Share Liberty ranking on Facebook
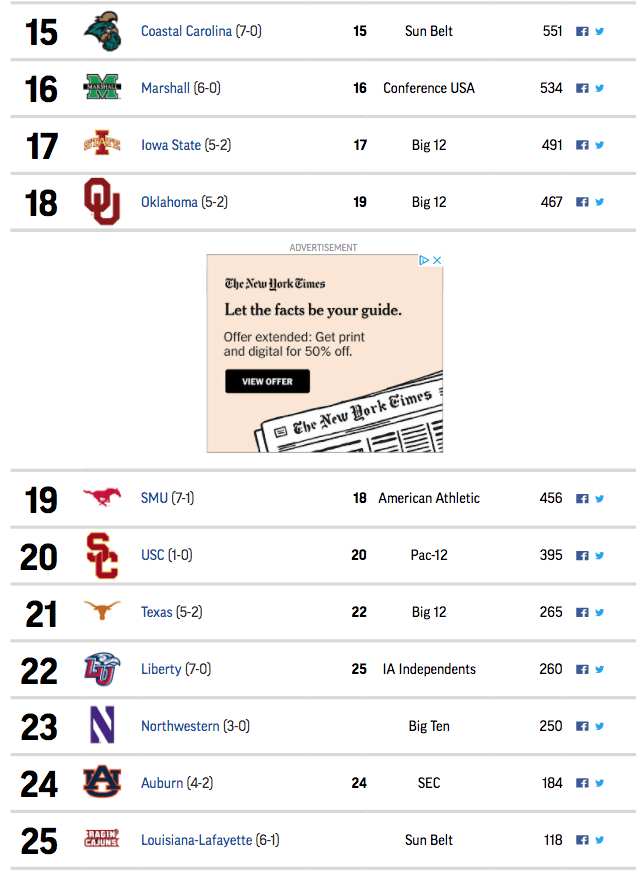 tap(582, 669)
